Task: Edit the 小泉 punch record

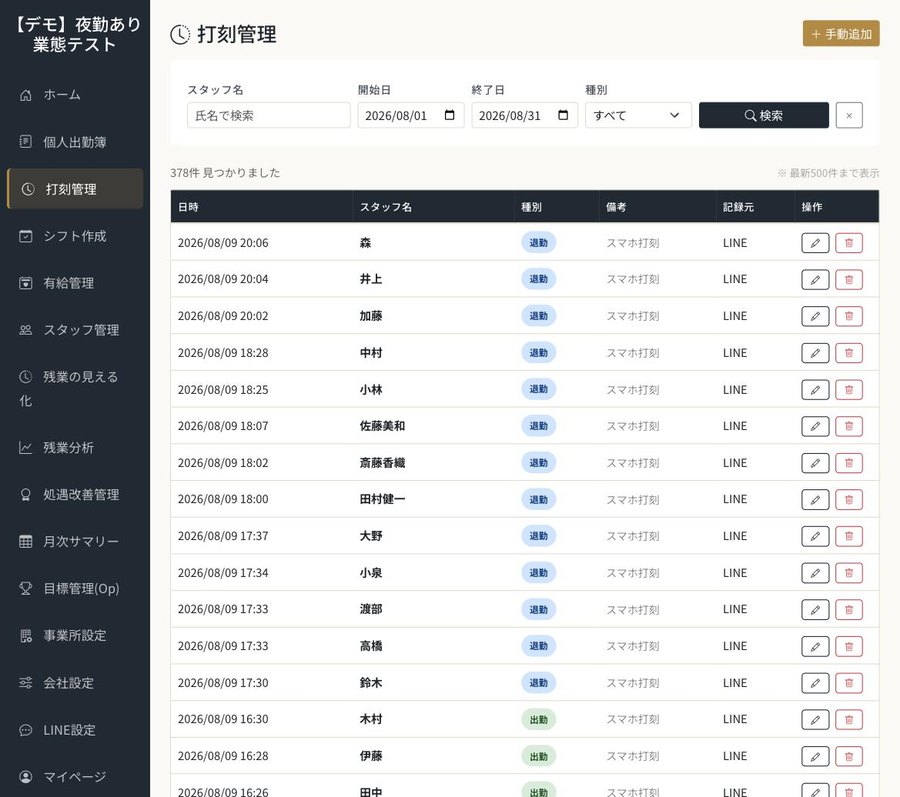Action: (814, 573)
